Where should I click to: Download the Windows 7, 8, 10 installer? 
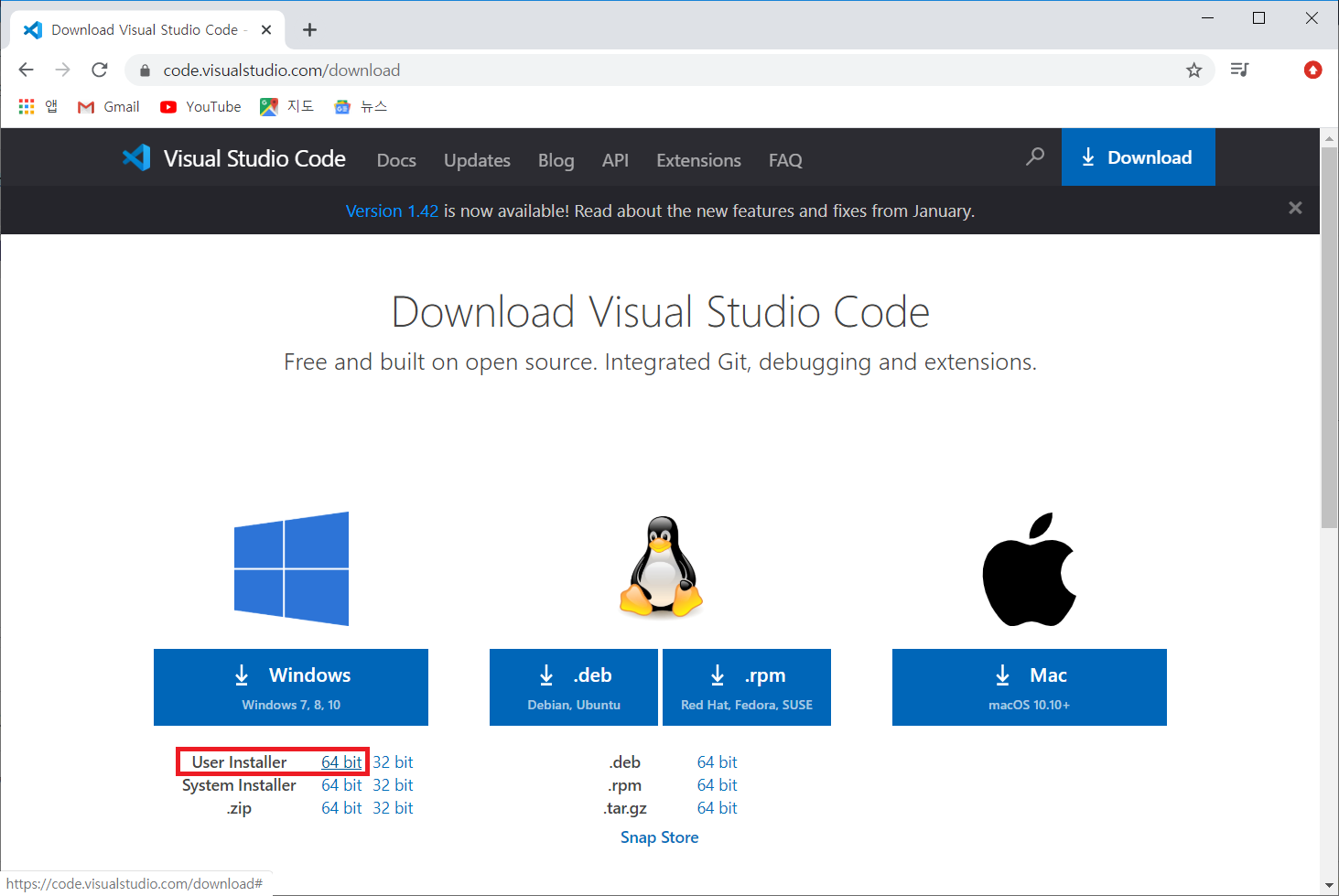tap(291, 687)
